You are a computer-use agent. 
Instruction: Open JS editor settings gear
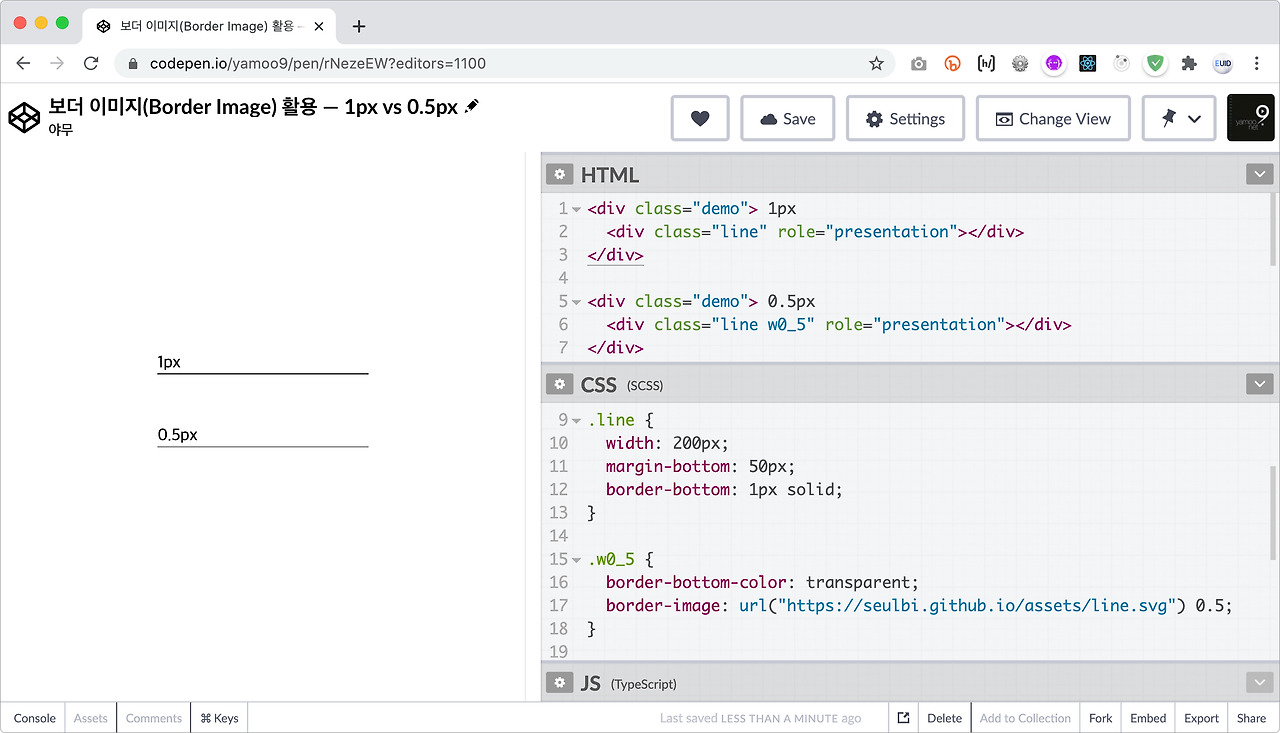point(559,683)
